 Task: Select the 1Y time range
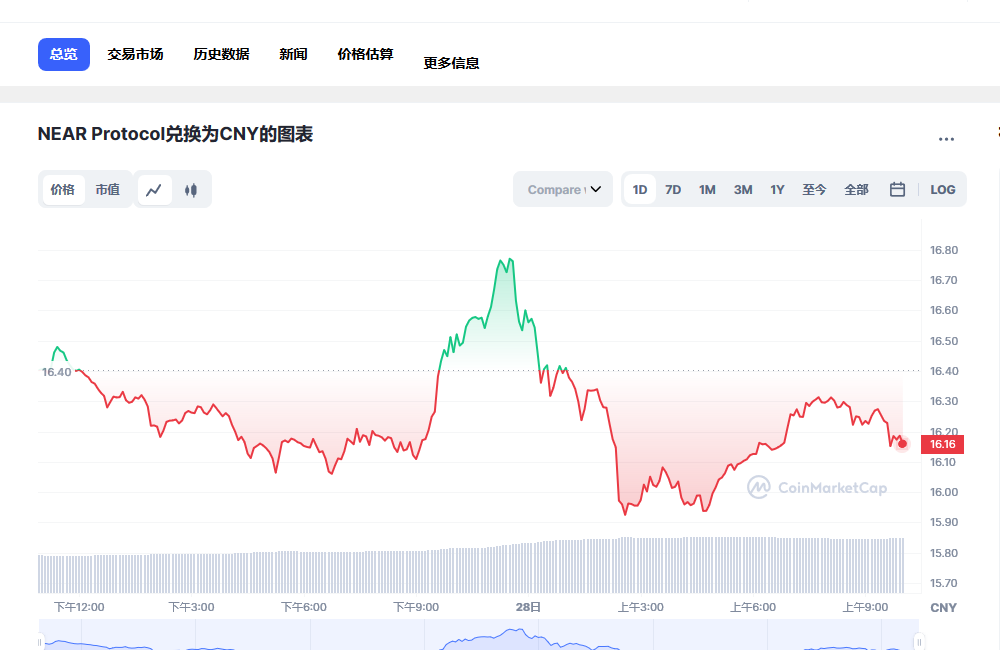click(x=777, y=189)
